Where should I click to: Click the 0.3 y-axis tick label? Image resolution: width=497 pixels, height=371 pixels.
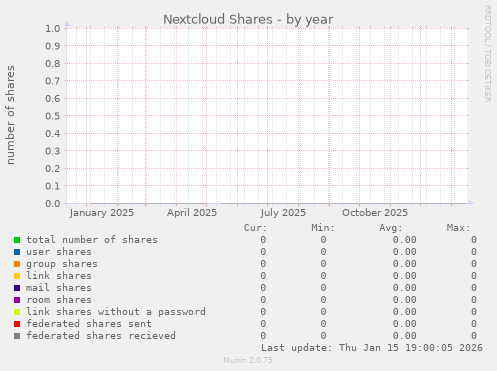click(x=53, y=151)
